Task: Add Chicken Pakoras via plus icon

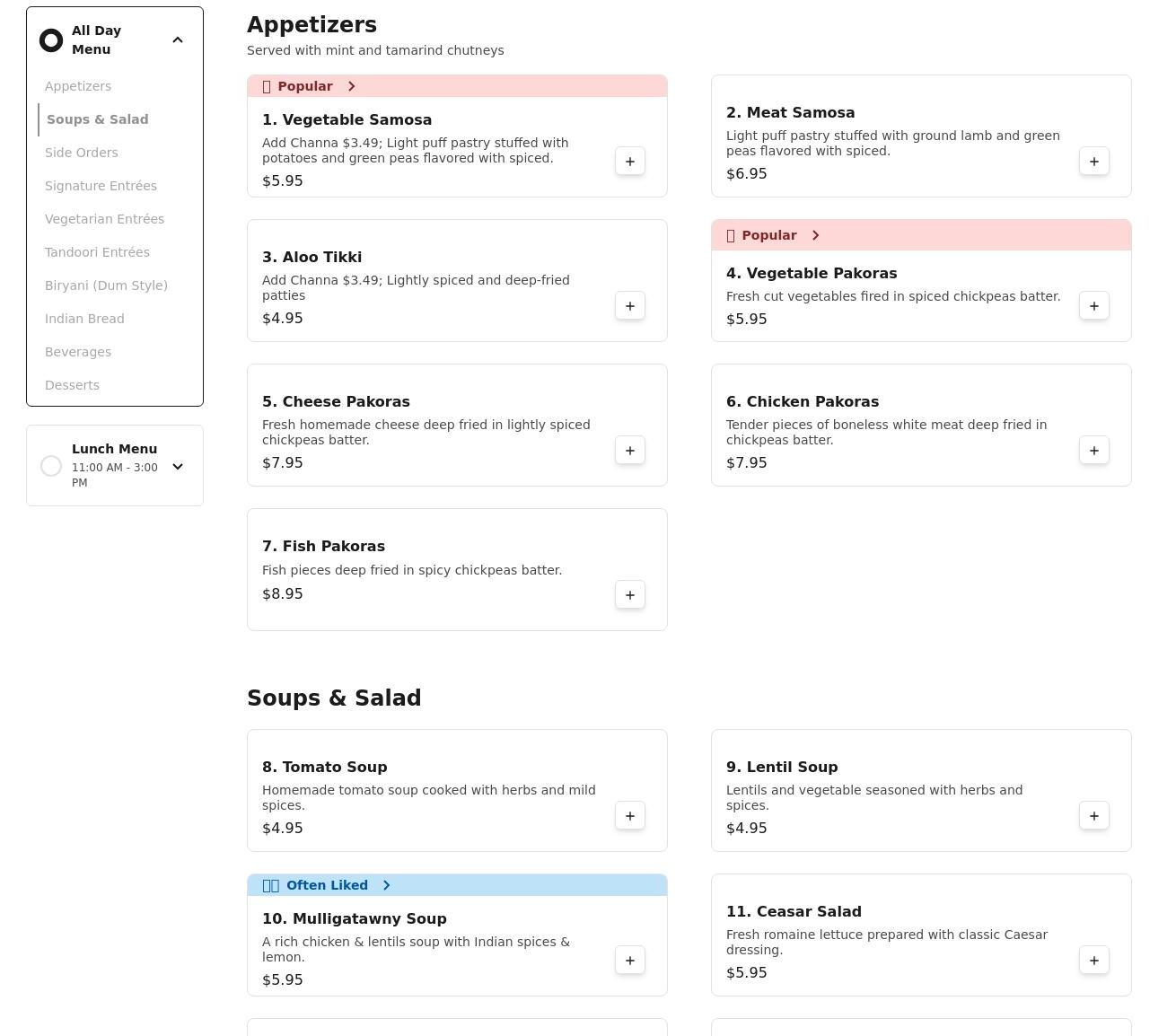Action: click(1093, 451)
